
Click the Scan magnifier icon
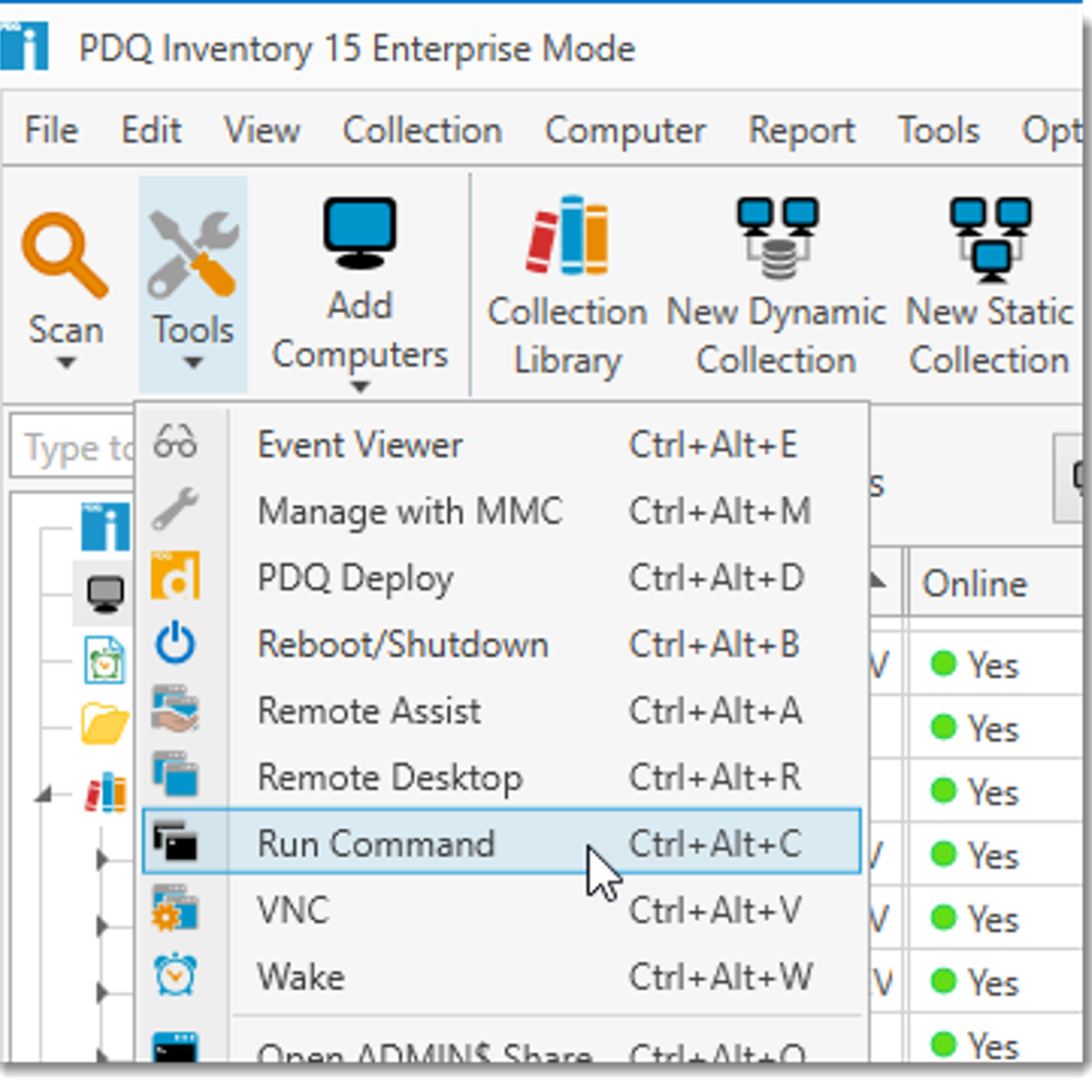click(65, 256)
